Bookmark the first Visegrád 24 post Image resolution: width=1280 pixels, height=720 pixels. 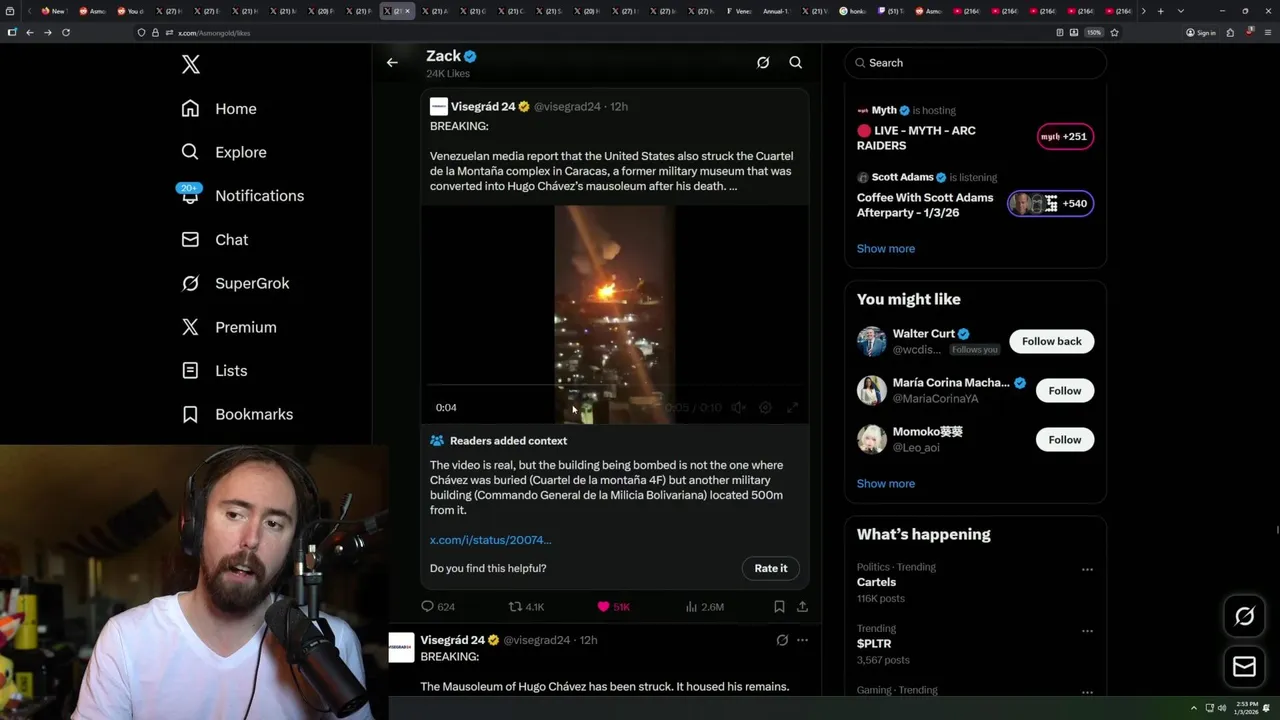tap(779, 606)
